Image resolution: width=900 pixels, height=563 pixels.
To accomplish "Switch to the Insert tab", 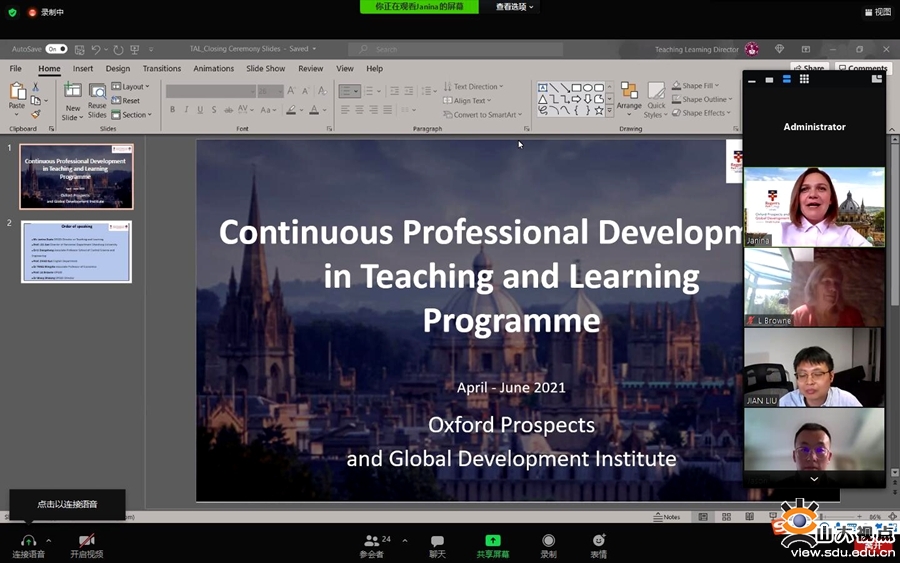I will pyautogui.click(x=83, y=68).
